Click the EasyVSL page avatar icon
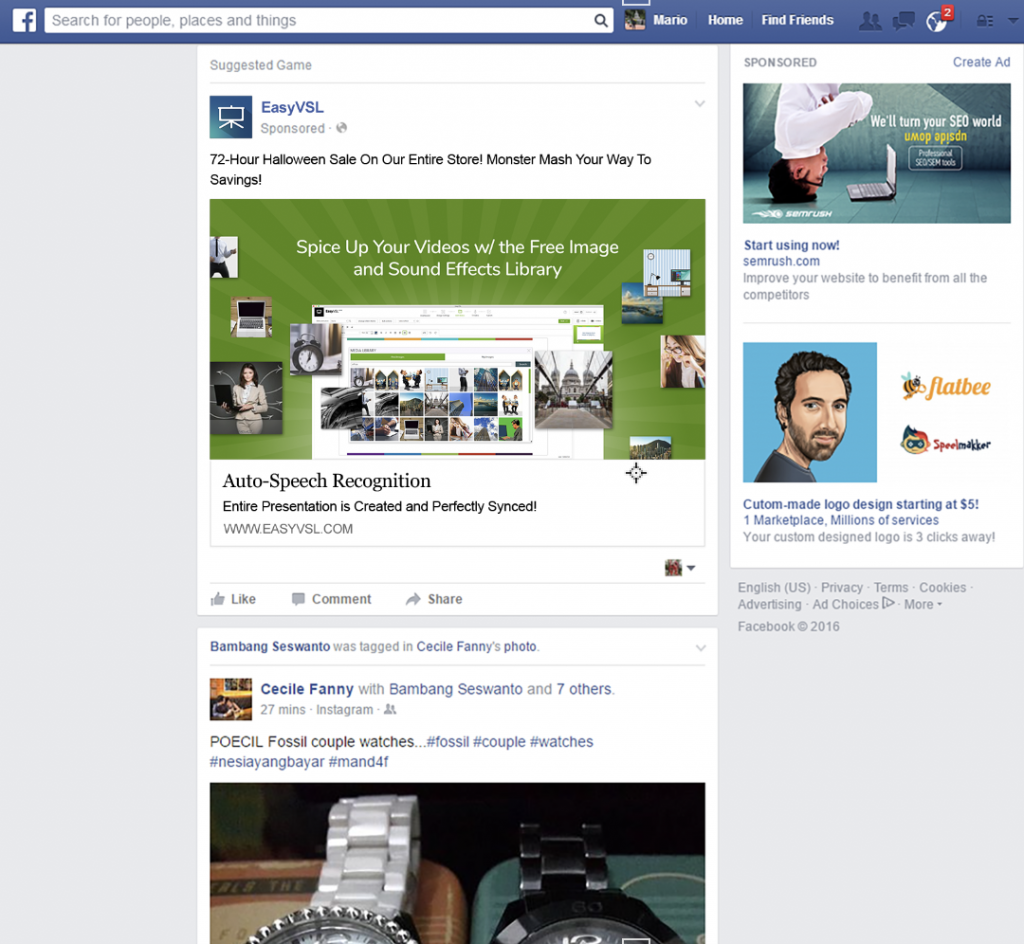Image resolution: width=1024 pixels, height=944 pixels. click(231, 117)
